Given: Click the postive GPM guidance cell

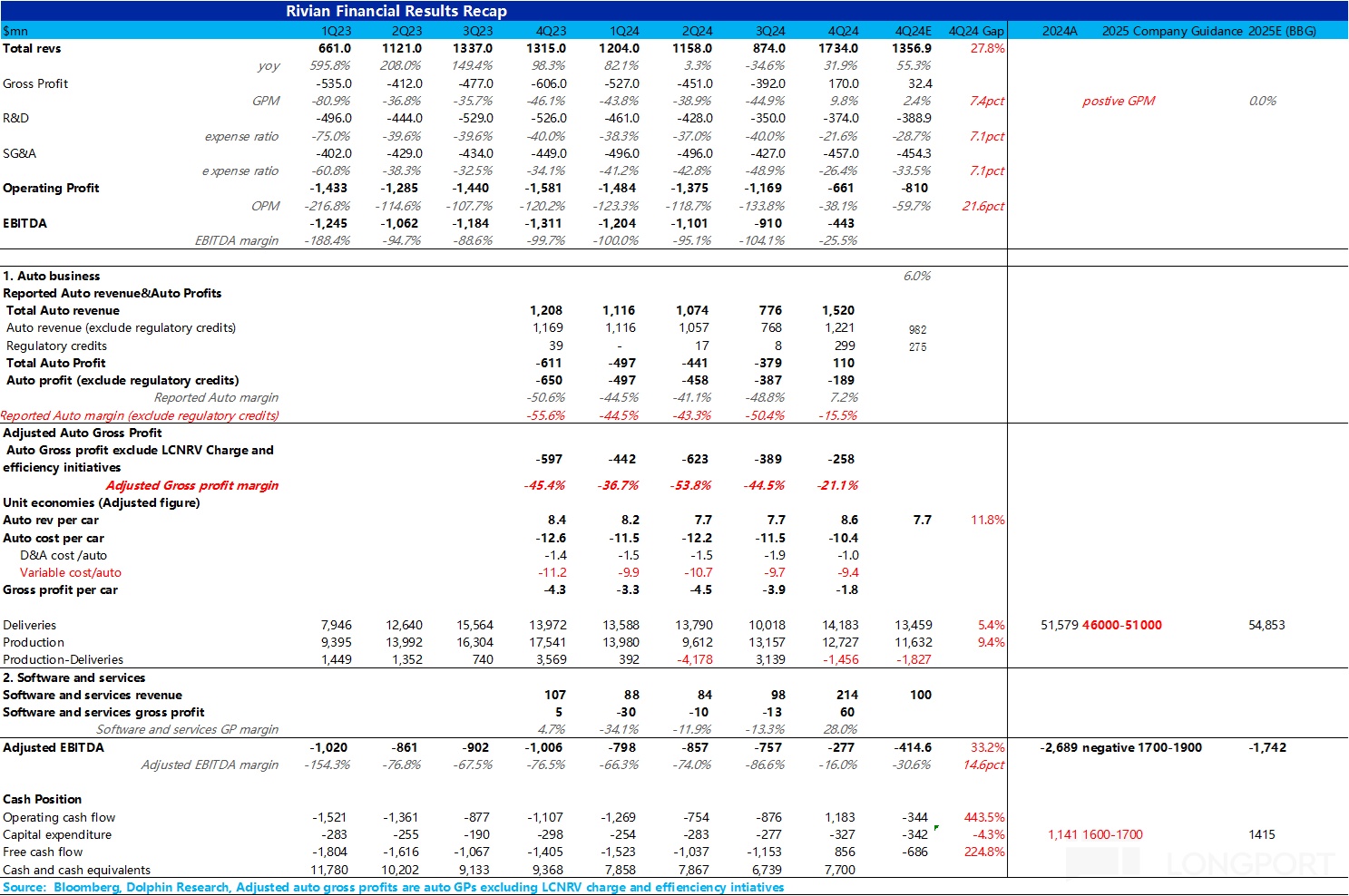Looking at the screenshot, I should [1119, 101].
